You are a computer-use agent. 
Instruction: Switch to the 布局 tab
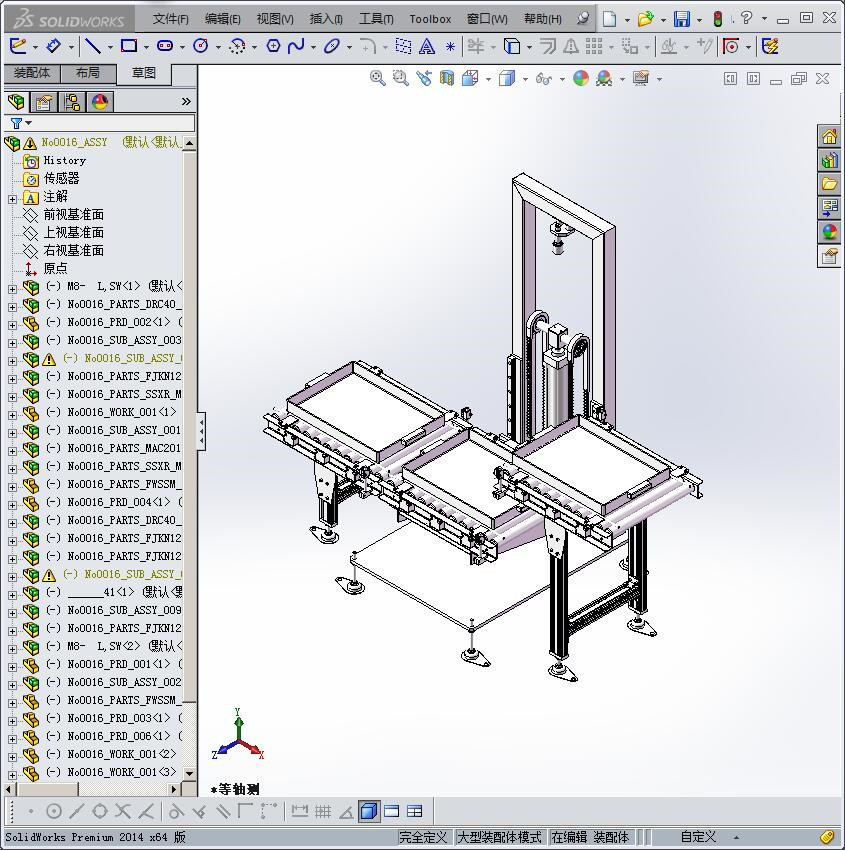[x=88, y=73]
